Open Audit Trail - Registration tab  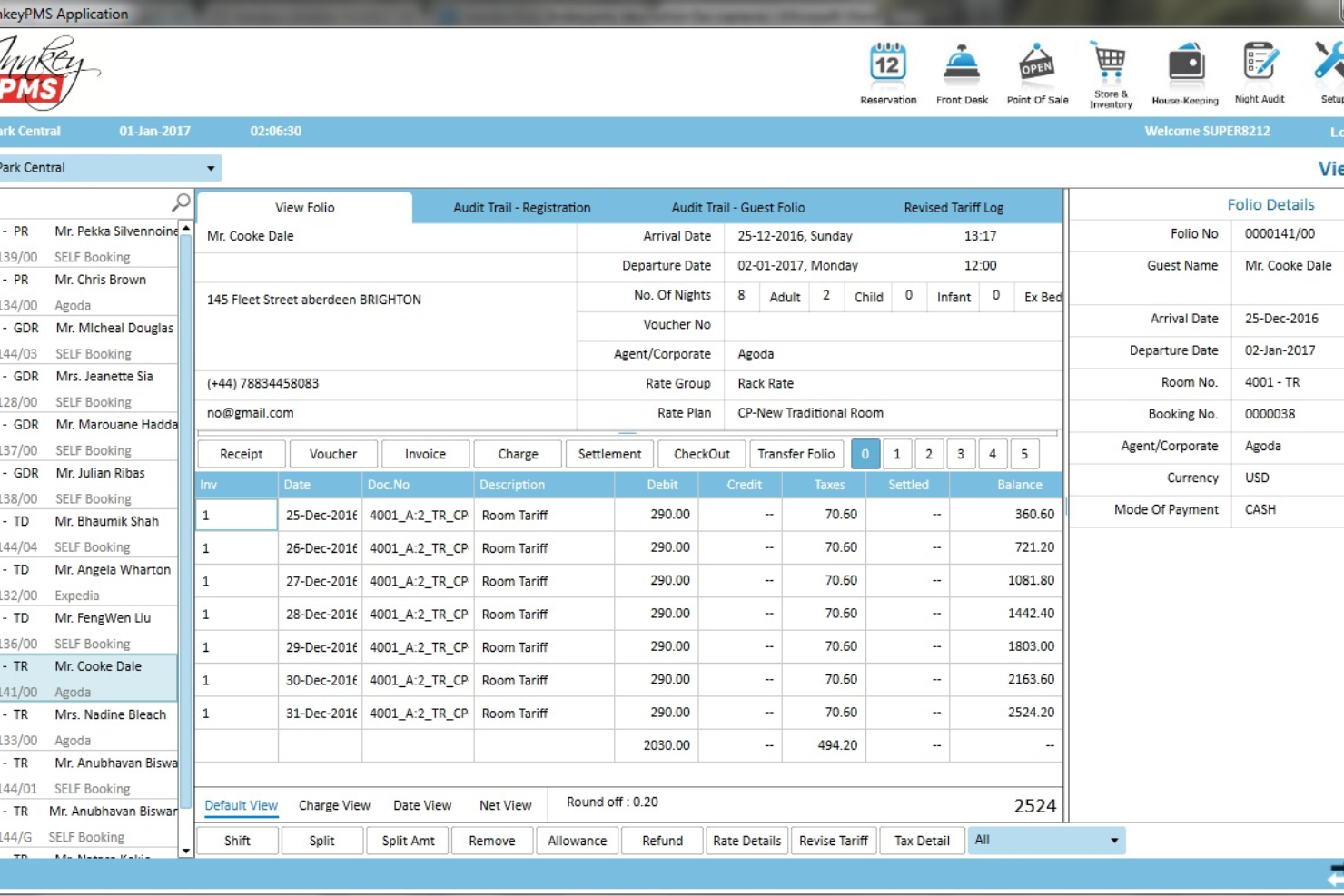[x=521, y=208]
